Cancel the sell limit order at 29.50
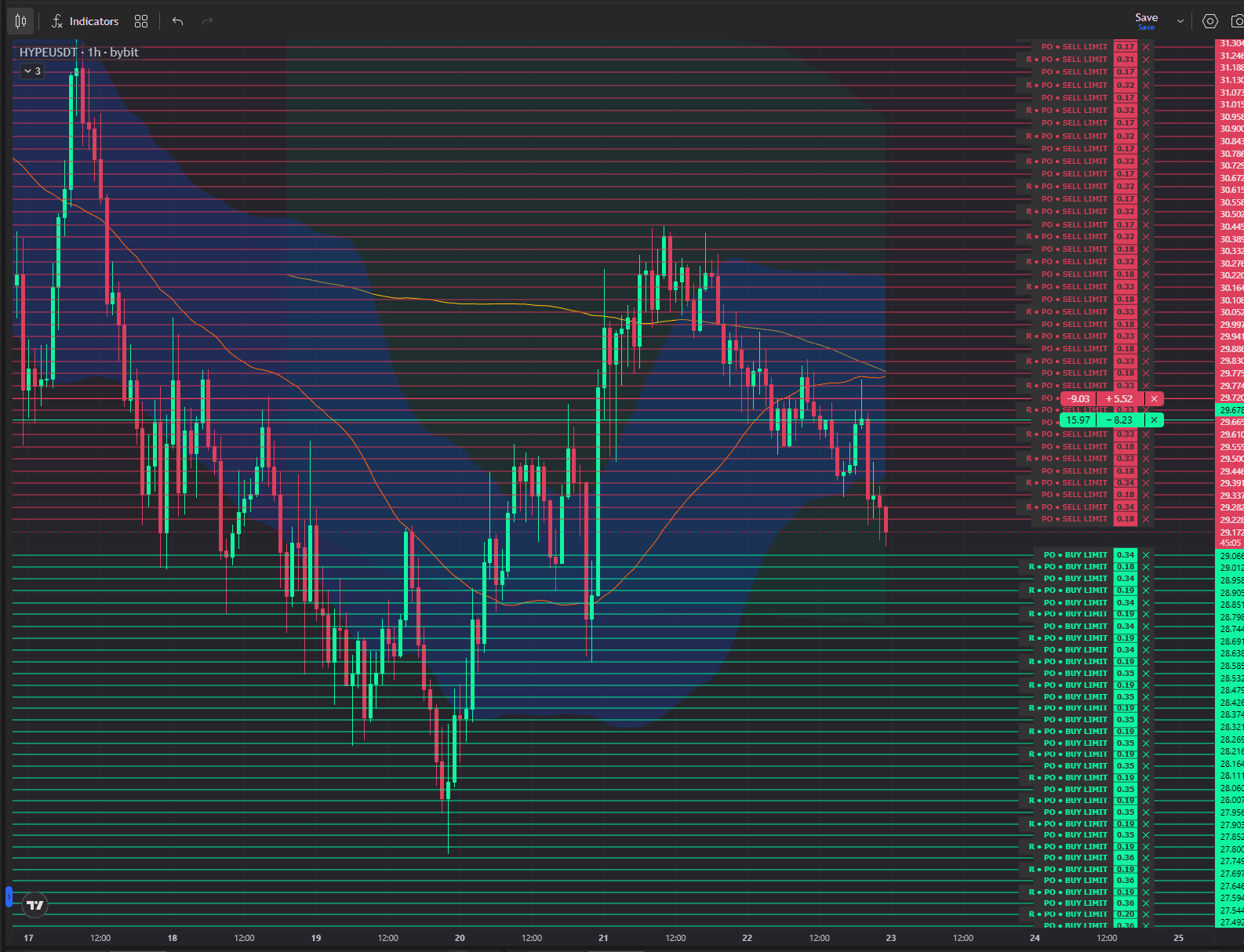This screenshot has width=1244, height=952. pos(1146,459)
